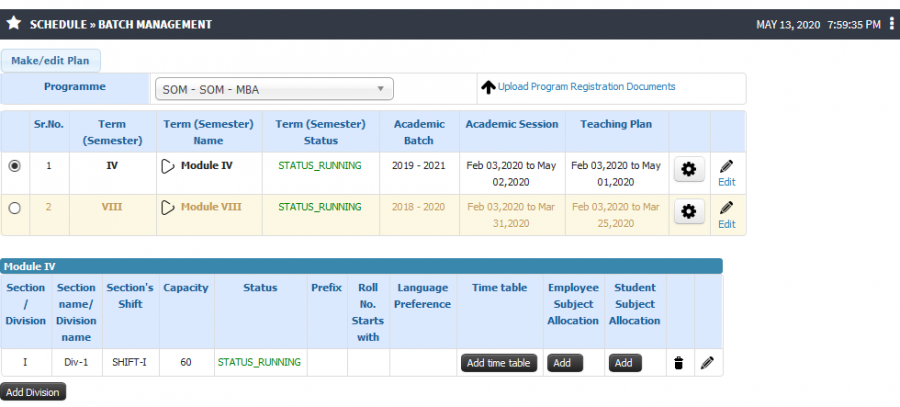Click the play triangle icon beside Module VIII
Screen dimensions: 900x407
168,208
